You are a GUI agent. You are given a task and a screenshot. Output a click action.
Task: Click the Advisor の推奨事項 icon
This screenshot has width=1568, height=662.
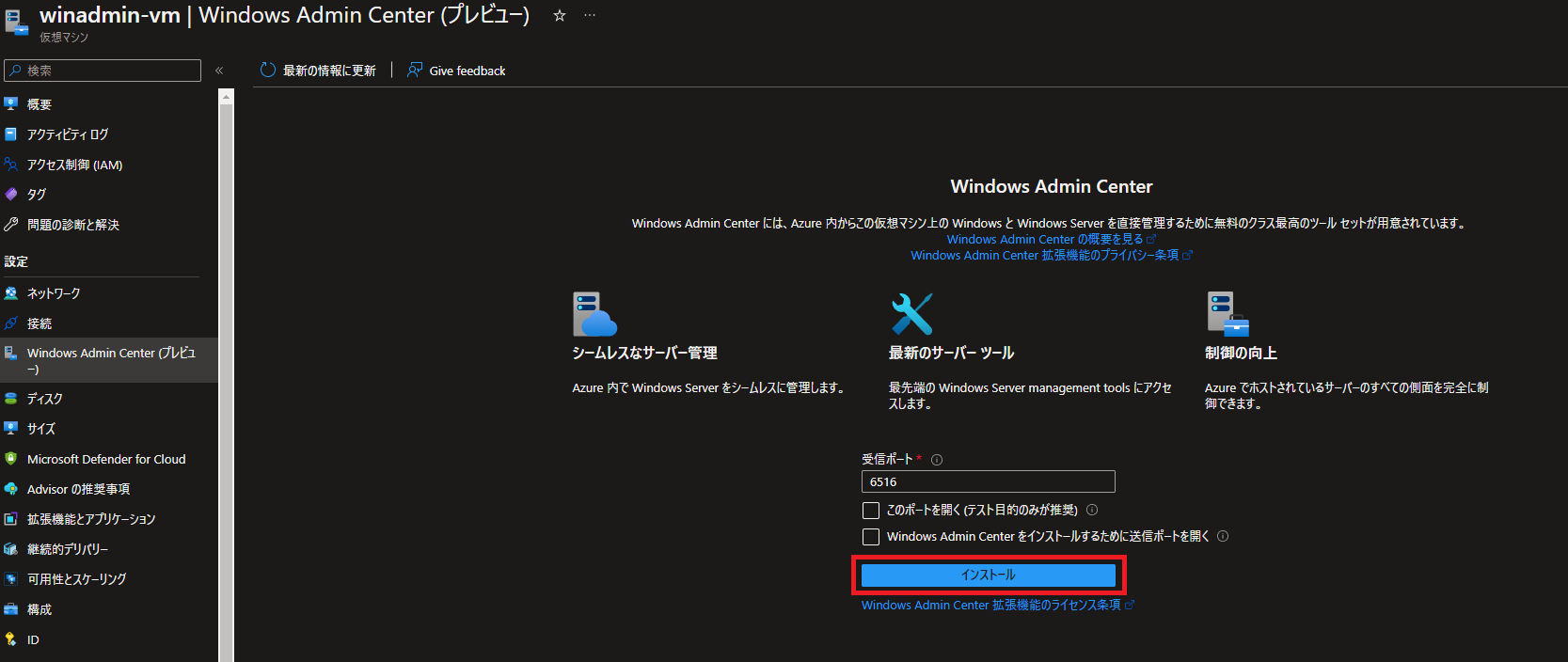tap(11, 489)
